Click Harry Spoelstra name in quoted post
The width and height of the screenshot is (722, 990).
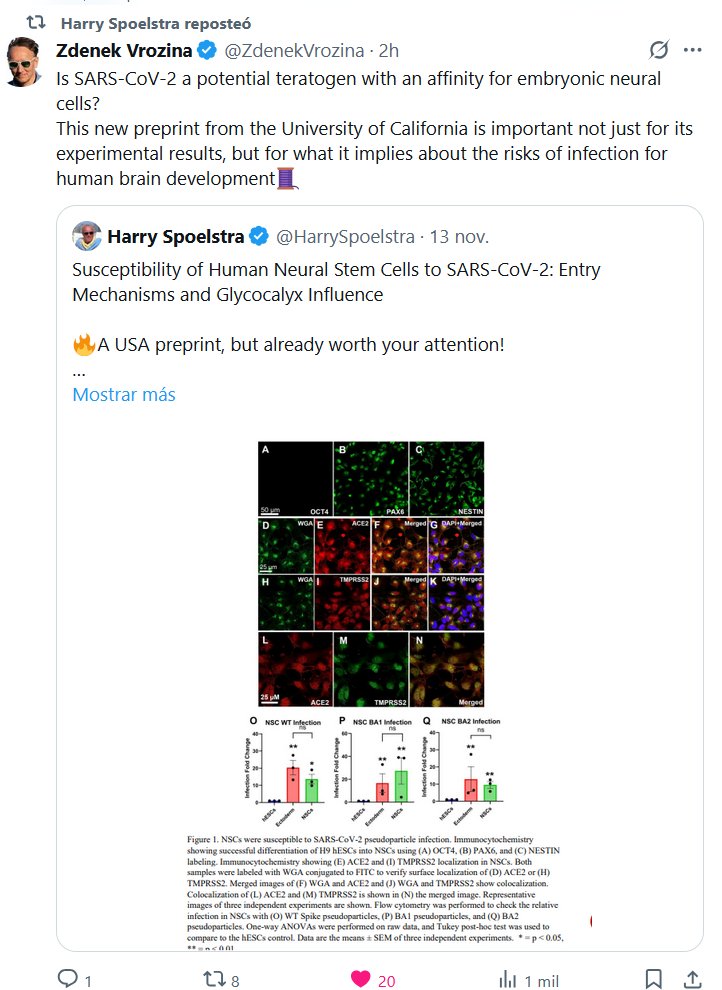175,237
